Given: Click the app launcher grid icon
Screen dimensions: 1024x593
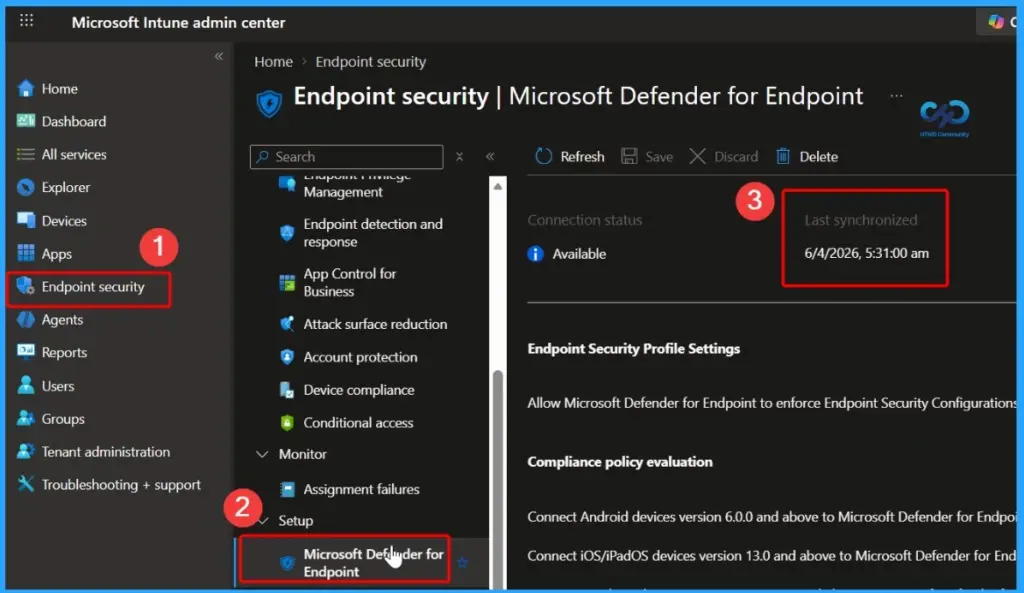Looking at the screenshot, I should [x=26, y=21].
